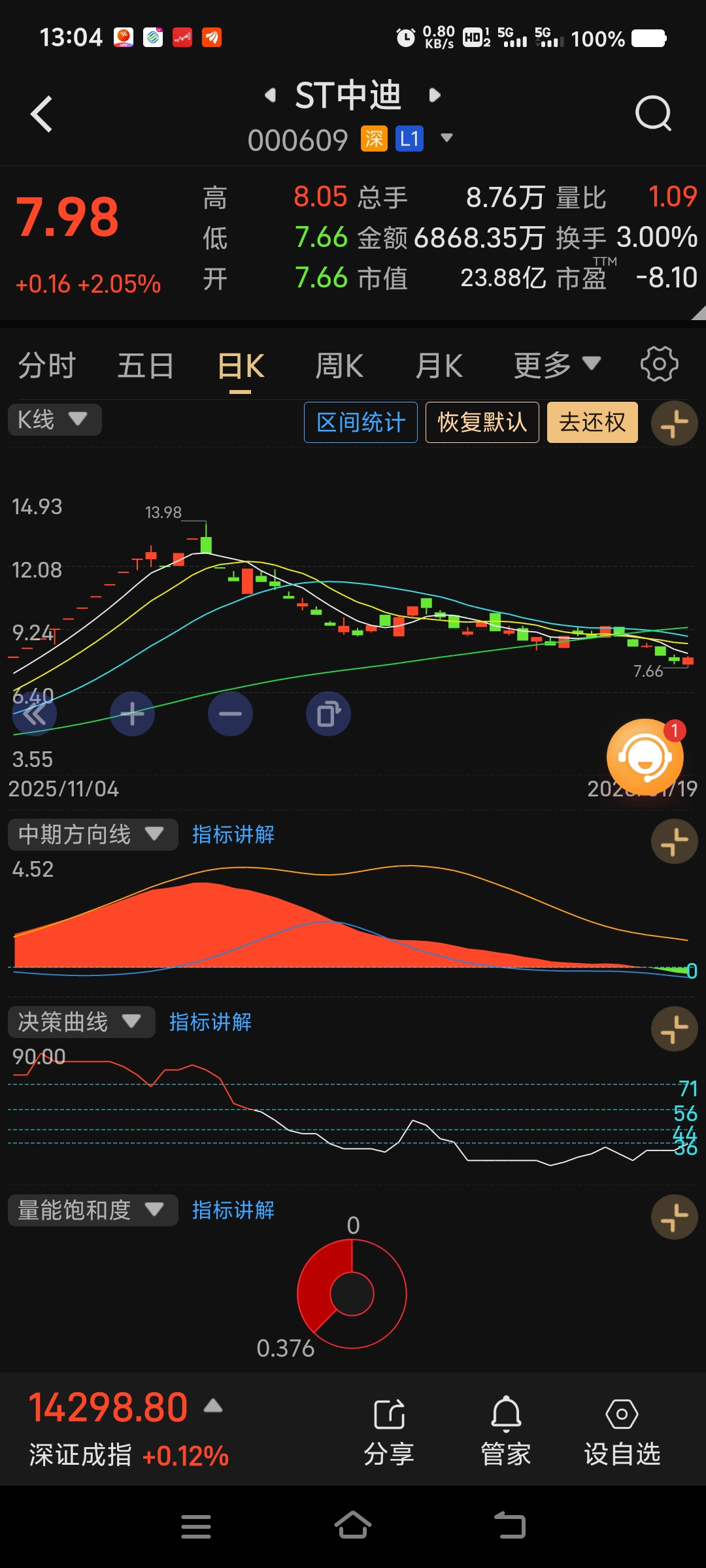Tap add icon in 决策曲线 panel
The height and width of the screenshot is (1568, 706).
click(675, 1029)
